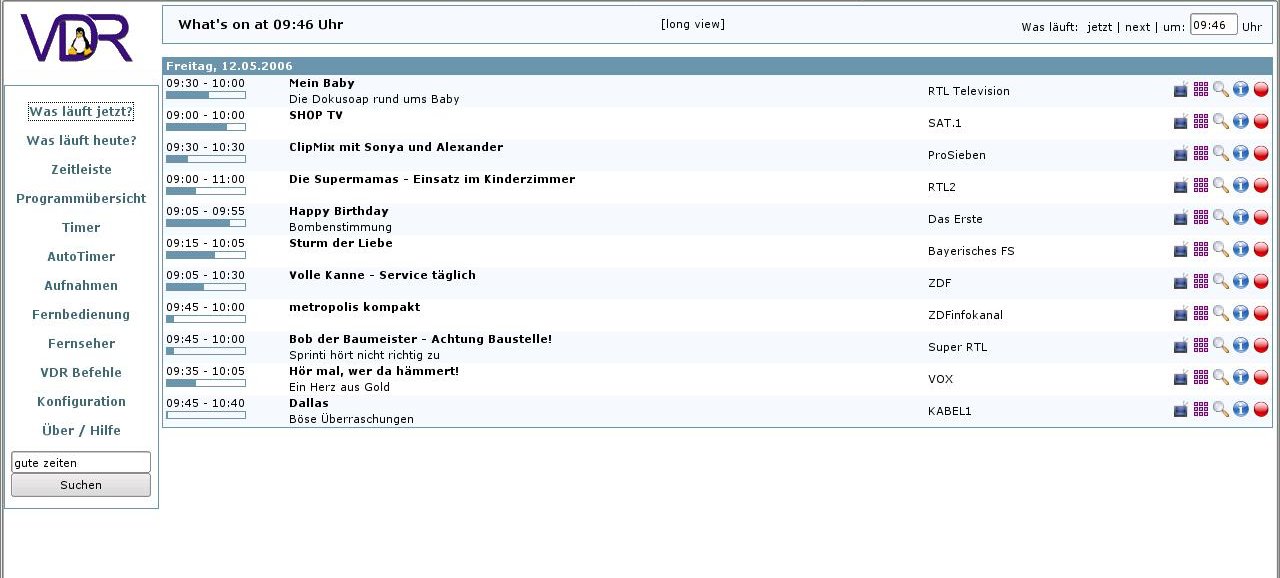Open VDR Befehle in the sidebar
This screenshot has width=1280, height=578.
(x=81, y=372)
